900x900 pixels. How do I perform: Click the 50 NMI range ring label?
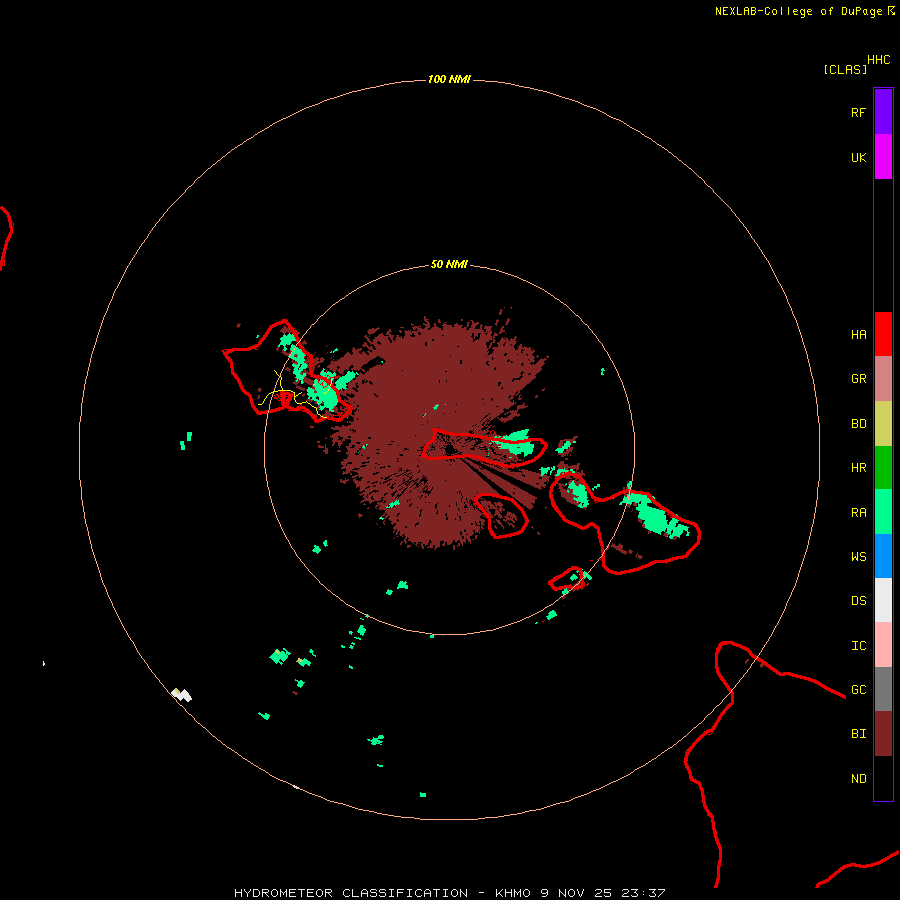[449, 265]
